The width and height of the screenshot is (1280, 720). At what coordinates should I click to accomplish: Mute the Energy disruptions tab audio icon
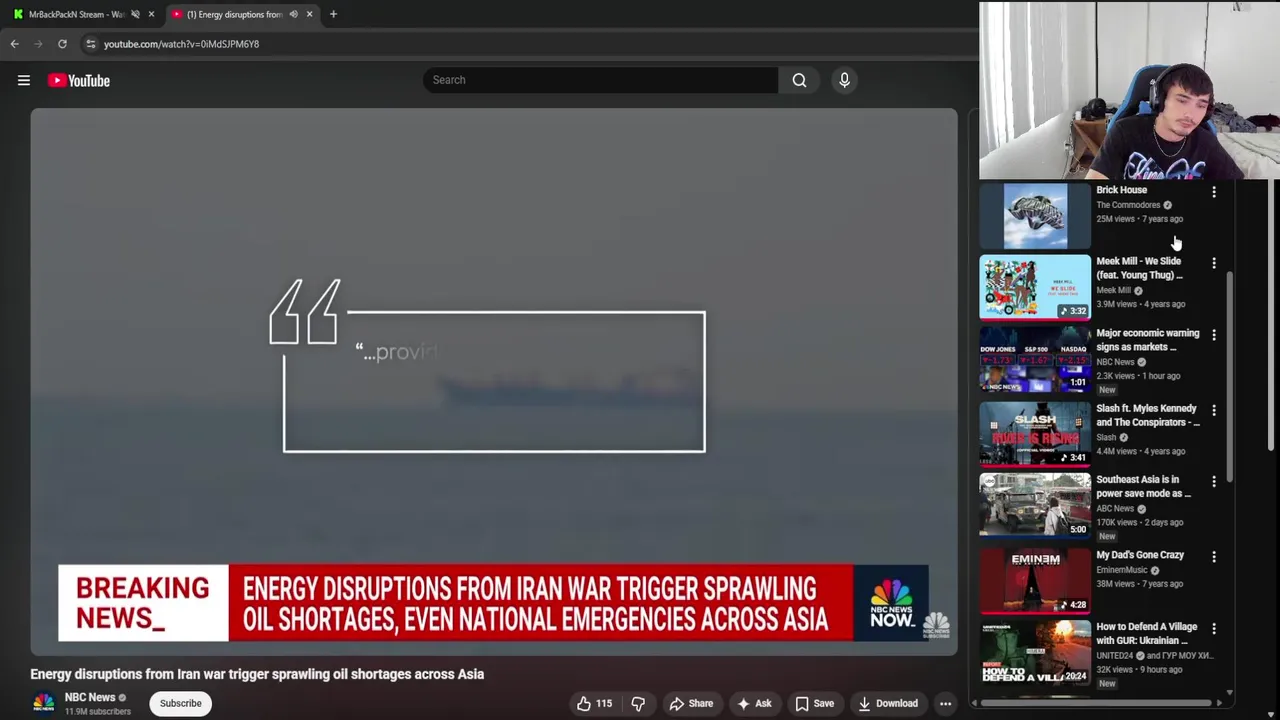[293, 14]
